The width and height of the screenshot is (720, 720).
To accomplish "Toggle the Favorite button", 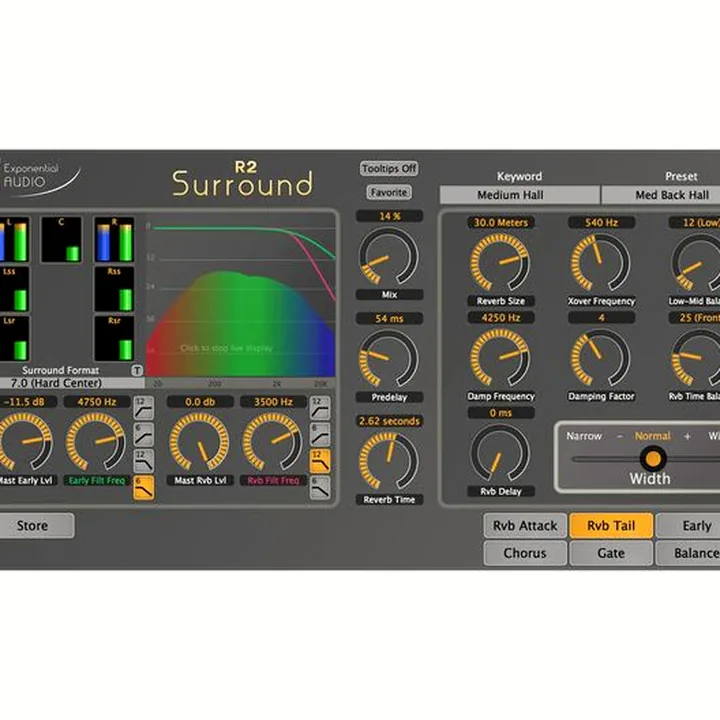I will click(x=389, y=192).
